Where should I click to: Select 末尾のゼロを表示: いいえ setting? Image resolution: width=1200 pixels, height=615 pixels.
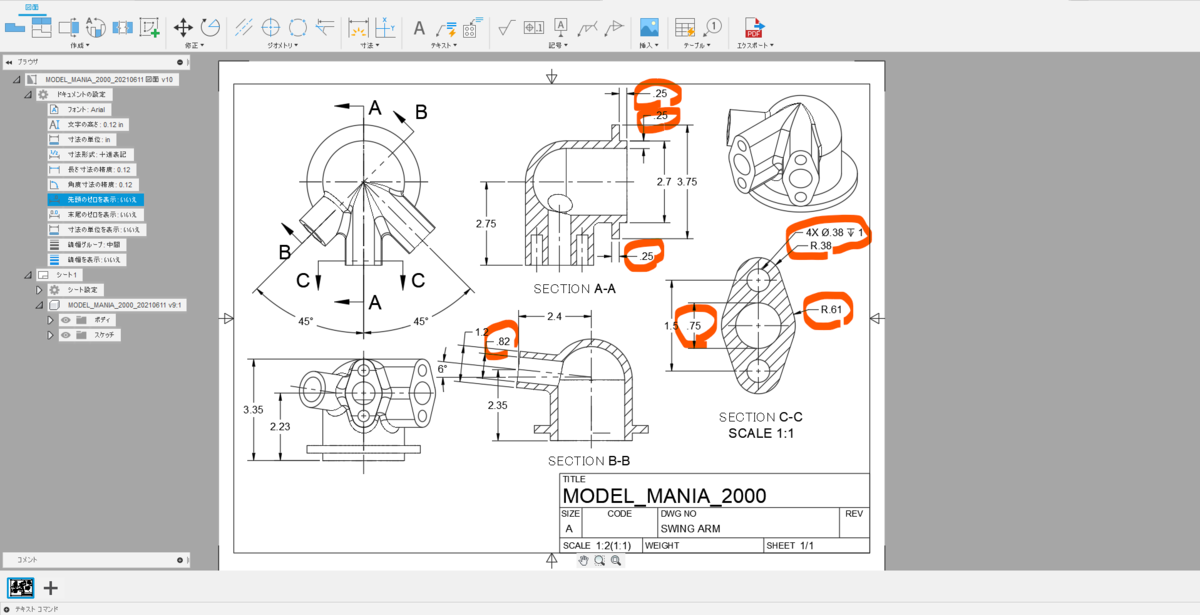click(95, 215)
